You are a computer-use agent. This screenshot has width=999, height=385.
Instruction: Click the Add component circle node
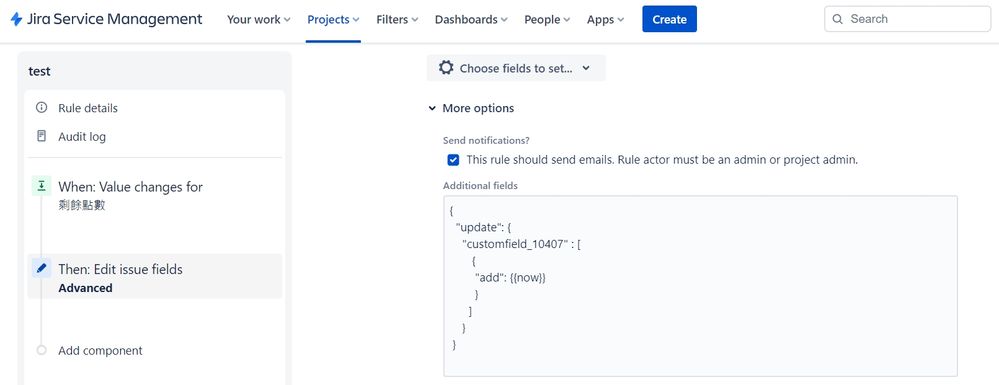42,350
